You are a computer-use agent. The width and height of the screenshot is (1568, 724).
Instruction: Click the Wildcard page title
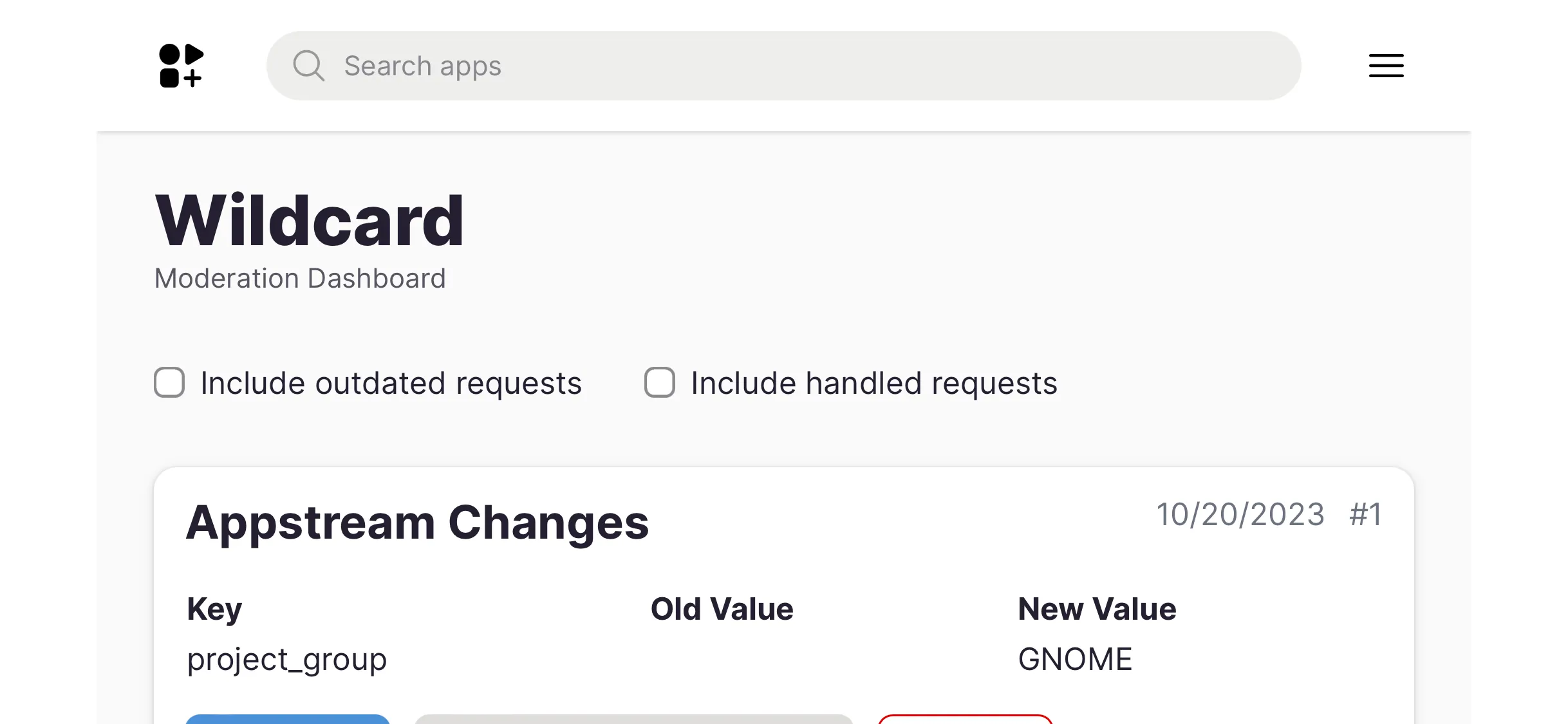click(309, 221)
